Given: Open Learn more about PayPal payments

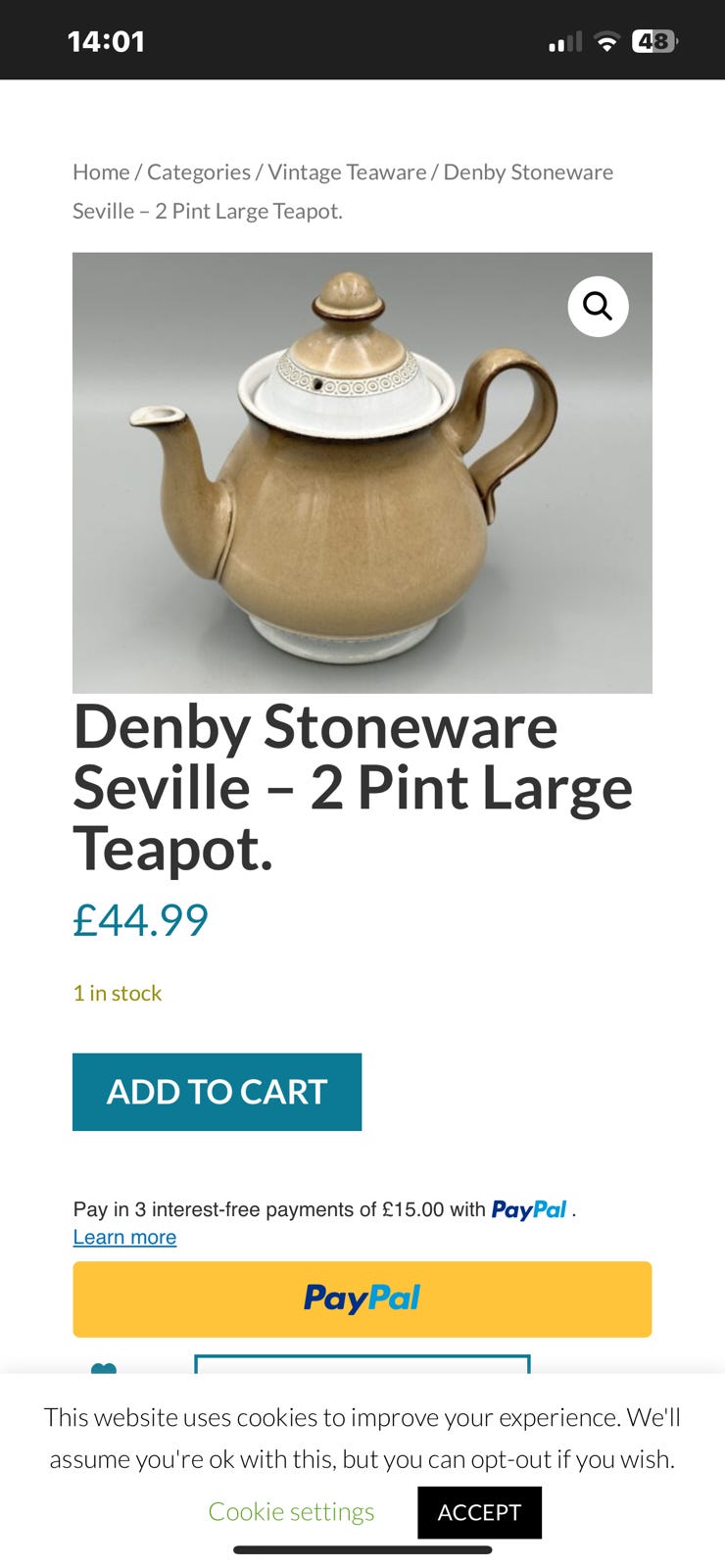Looking at the screenshot, I should 124,1237.
